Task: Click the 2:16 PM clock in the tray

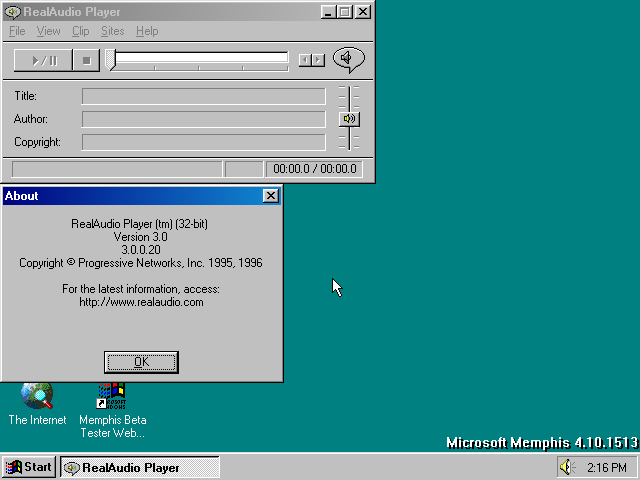Action: pyautogui.click(x=607, y=467)
